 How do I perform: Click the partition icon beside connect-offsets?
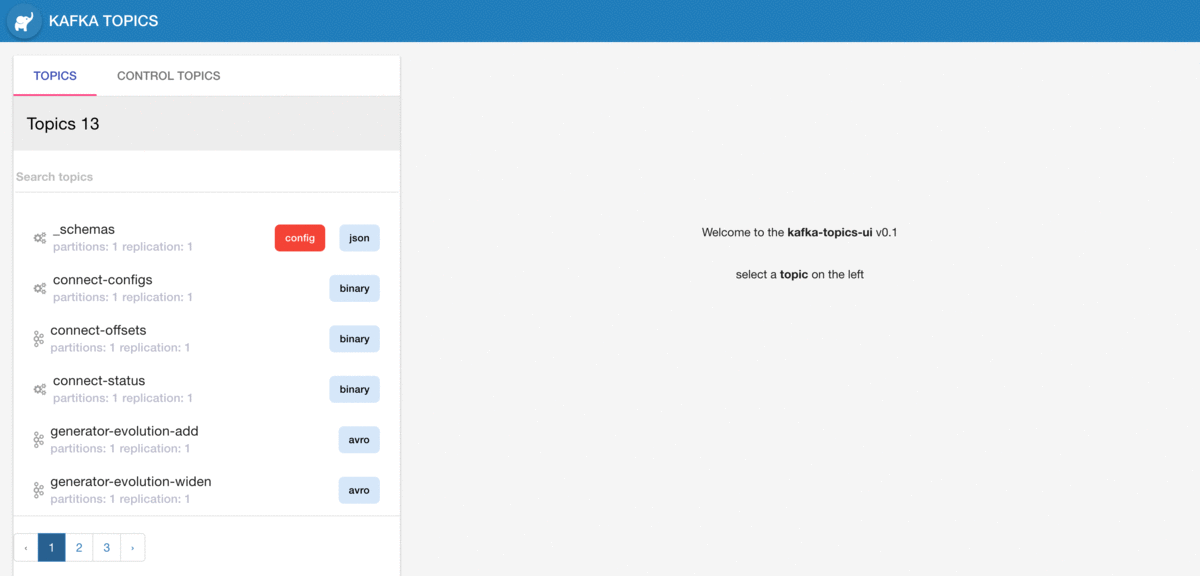[x=39, y=339]
